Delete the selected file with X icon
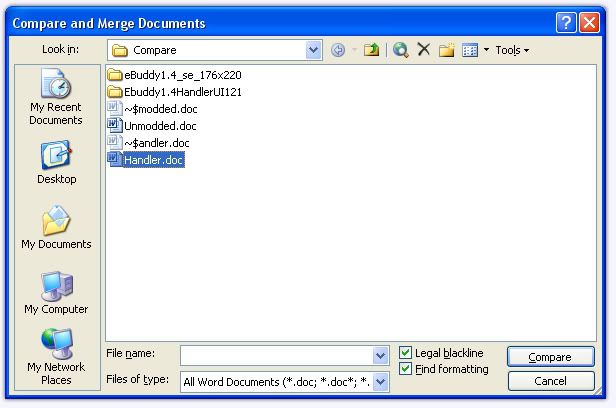Screen dimensions: 616x408 point(424,49)
